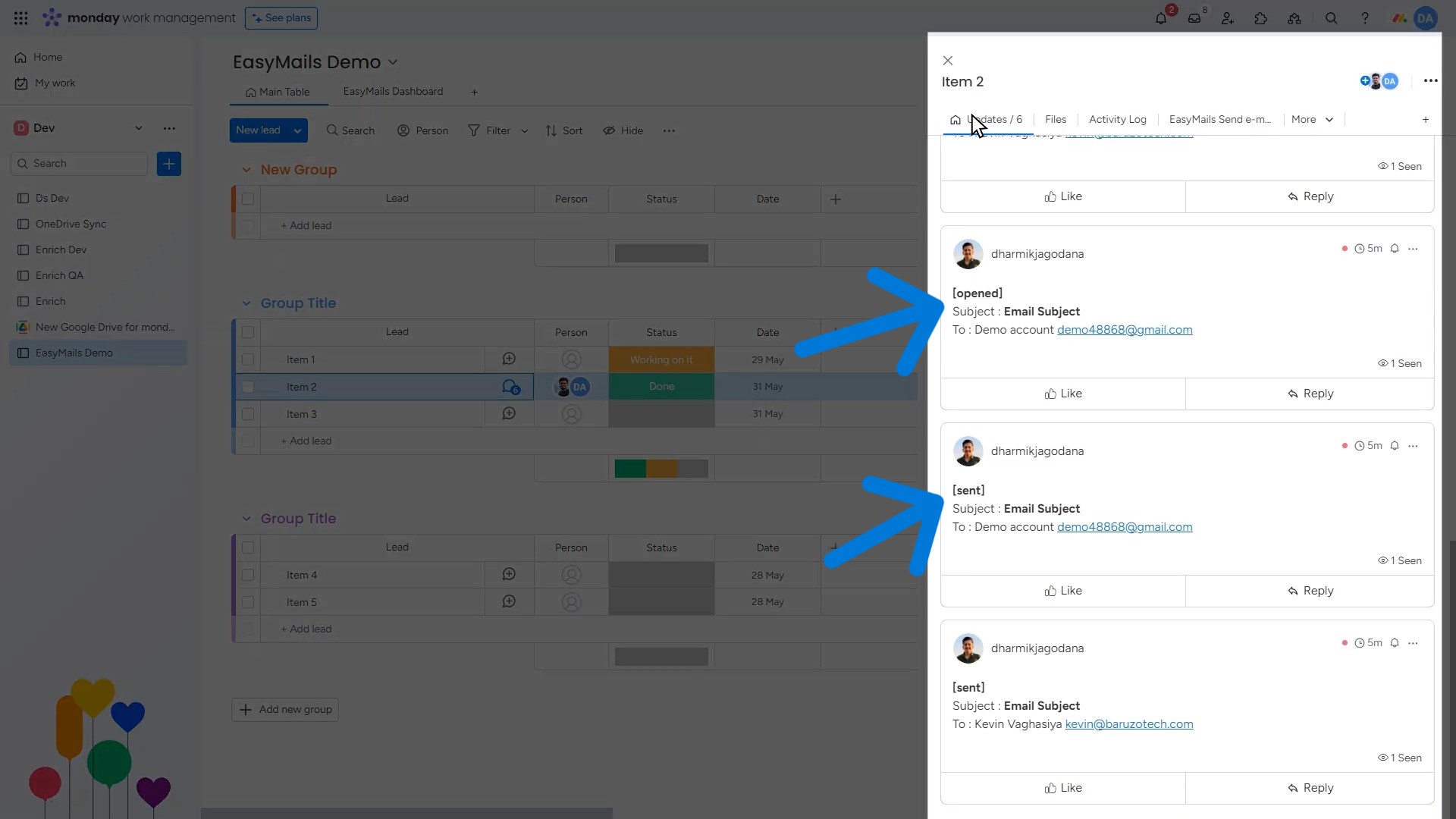Click the apps grid icon top-left

click(x=20, y=18)
